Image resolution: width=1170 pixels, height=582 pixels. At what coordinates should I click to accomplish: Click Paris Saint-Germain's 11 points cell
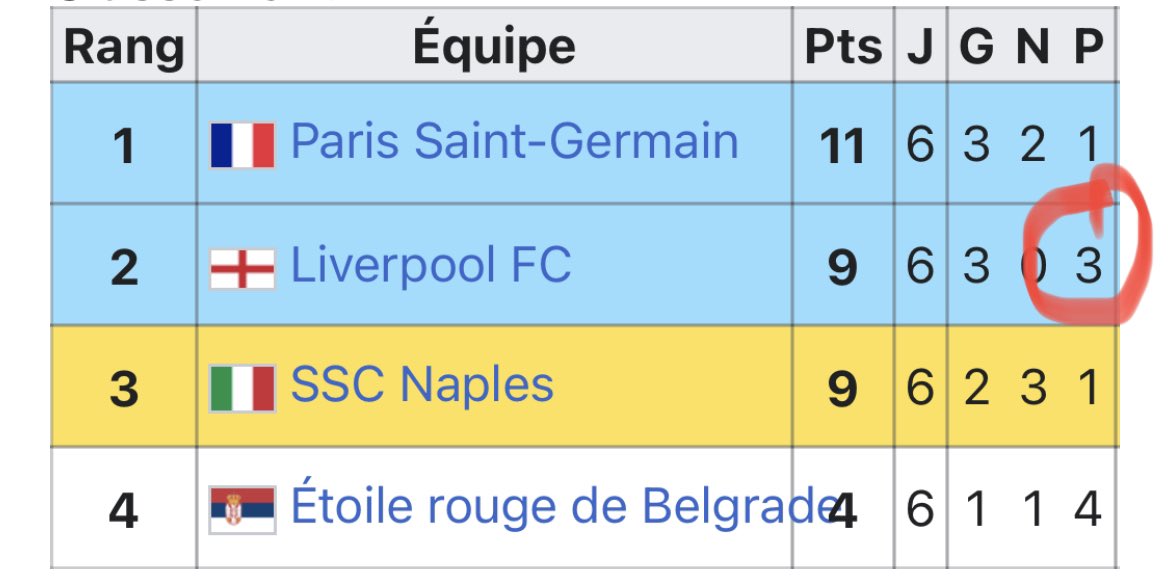click(x=843, y=144)
